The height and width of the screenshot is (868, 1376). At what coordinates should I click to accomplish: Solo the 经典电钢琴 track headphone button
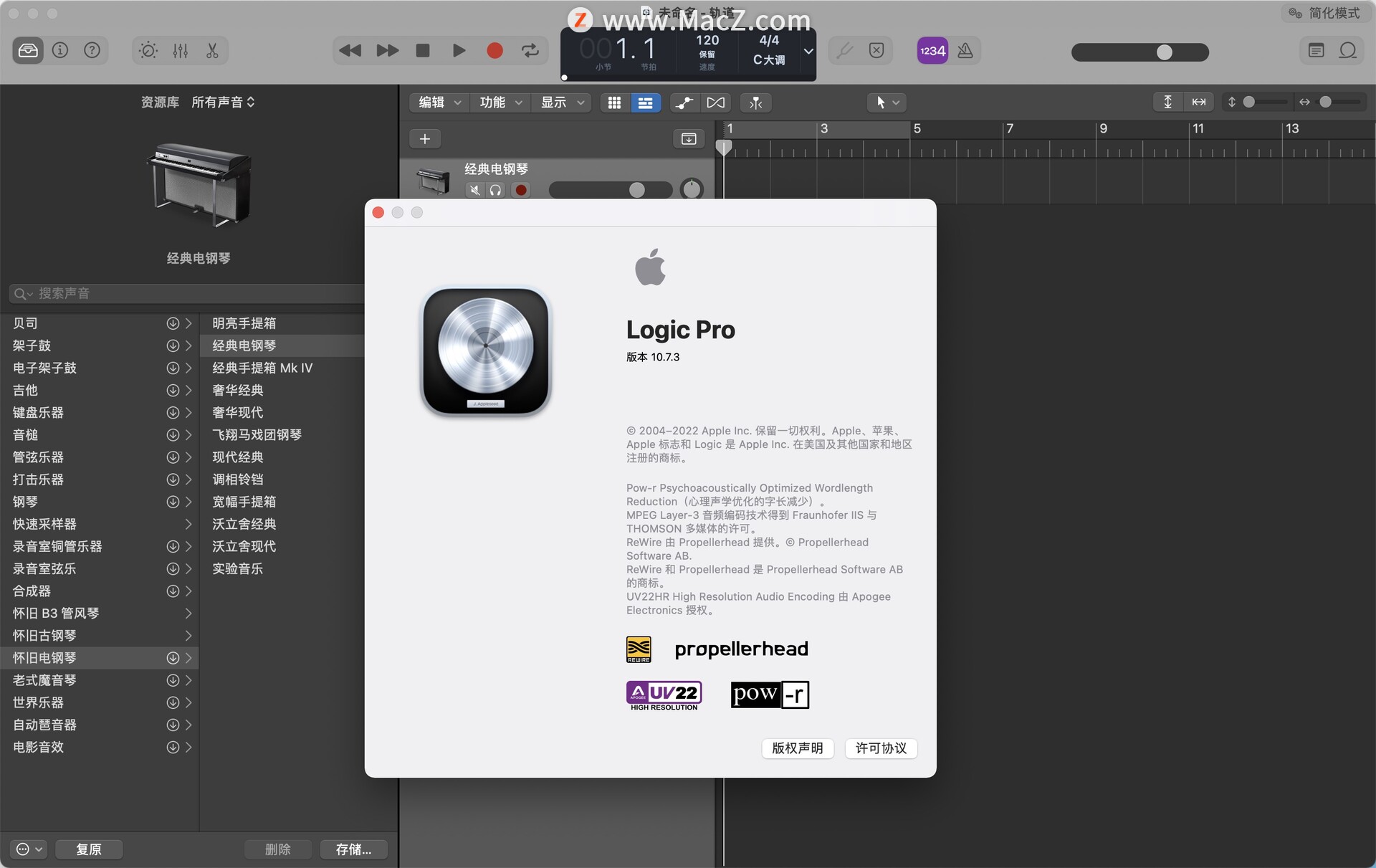(x=495, y=190)
